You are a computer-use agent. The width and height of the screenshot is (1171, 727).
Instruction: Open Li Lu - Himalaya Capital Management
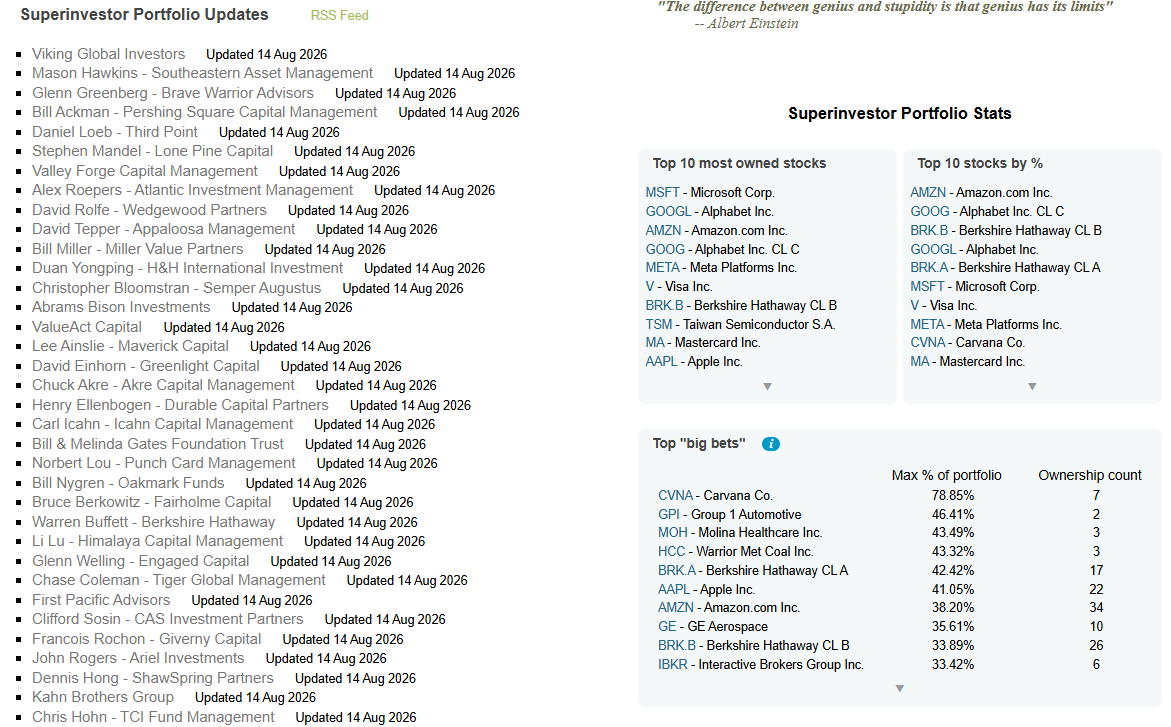158,541
